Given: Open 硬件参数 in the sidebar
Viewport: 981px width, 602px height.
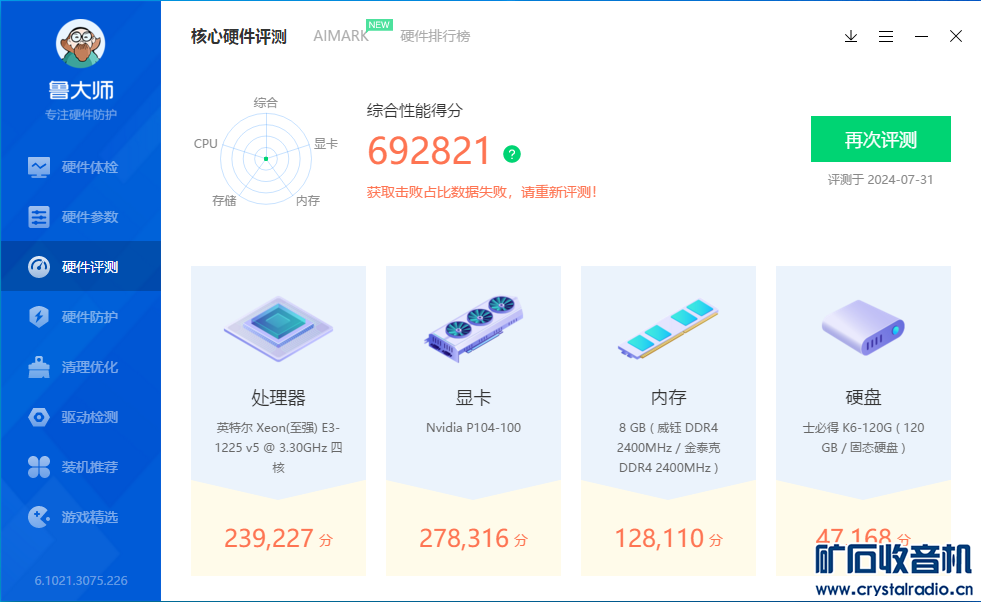Looking at the screenshot, I should pos(80,217).
